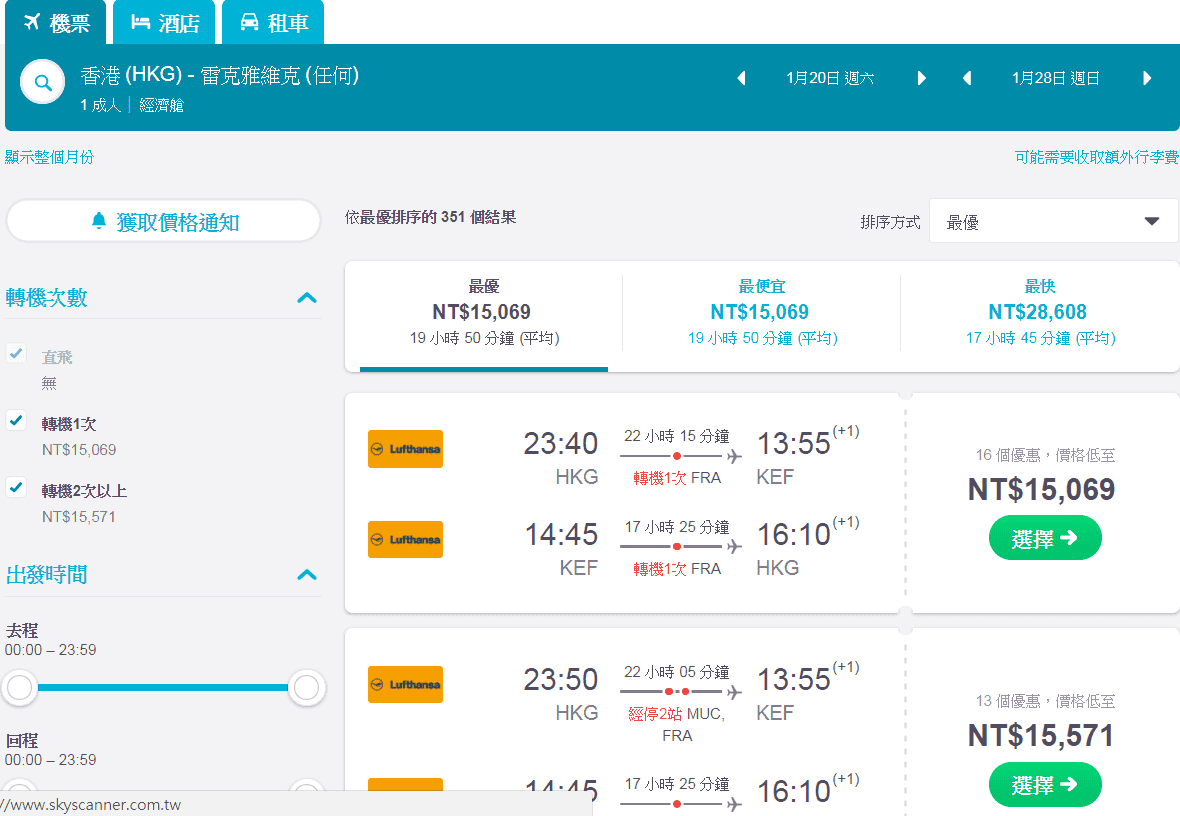Click the airplane icon in 機票 tab
Image resolution: width=1180 pixels, height=816 pixels.
[32, 22]
